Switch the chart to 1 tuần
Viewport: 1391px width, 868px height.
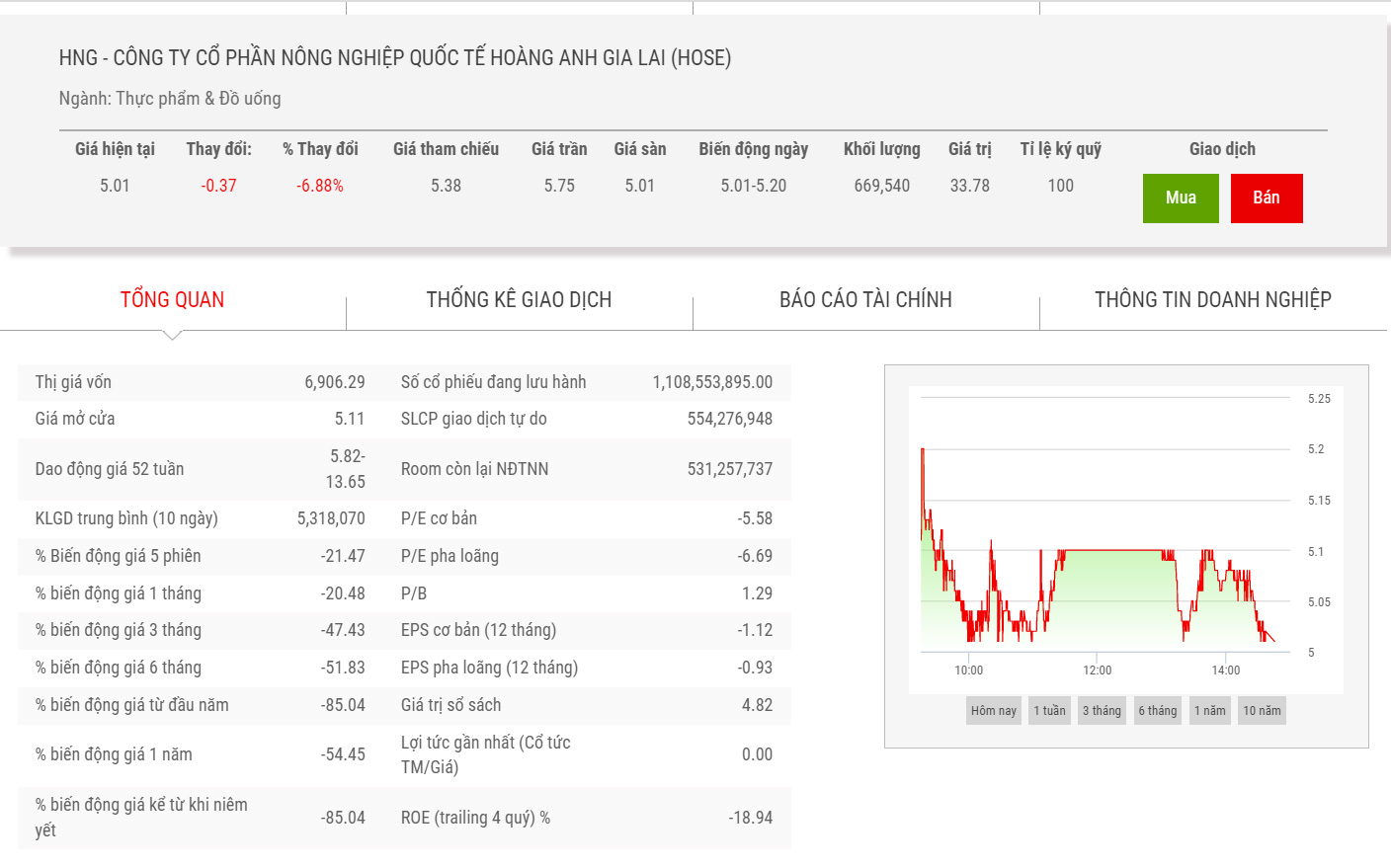click(x=1049, y=711)
